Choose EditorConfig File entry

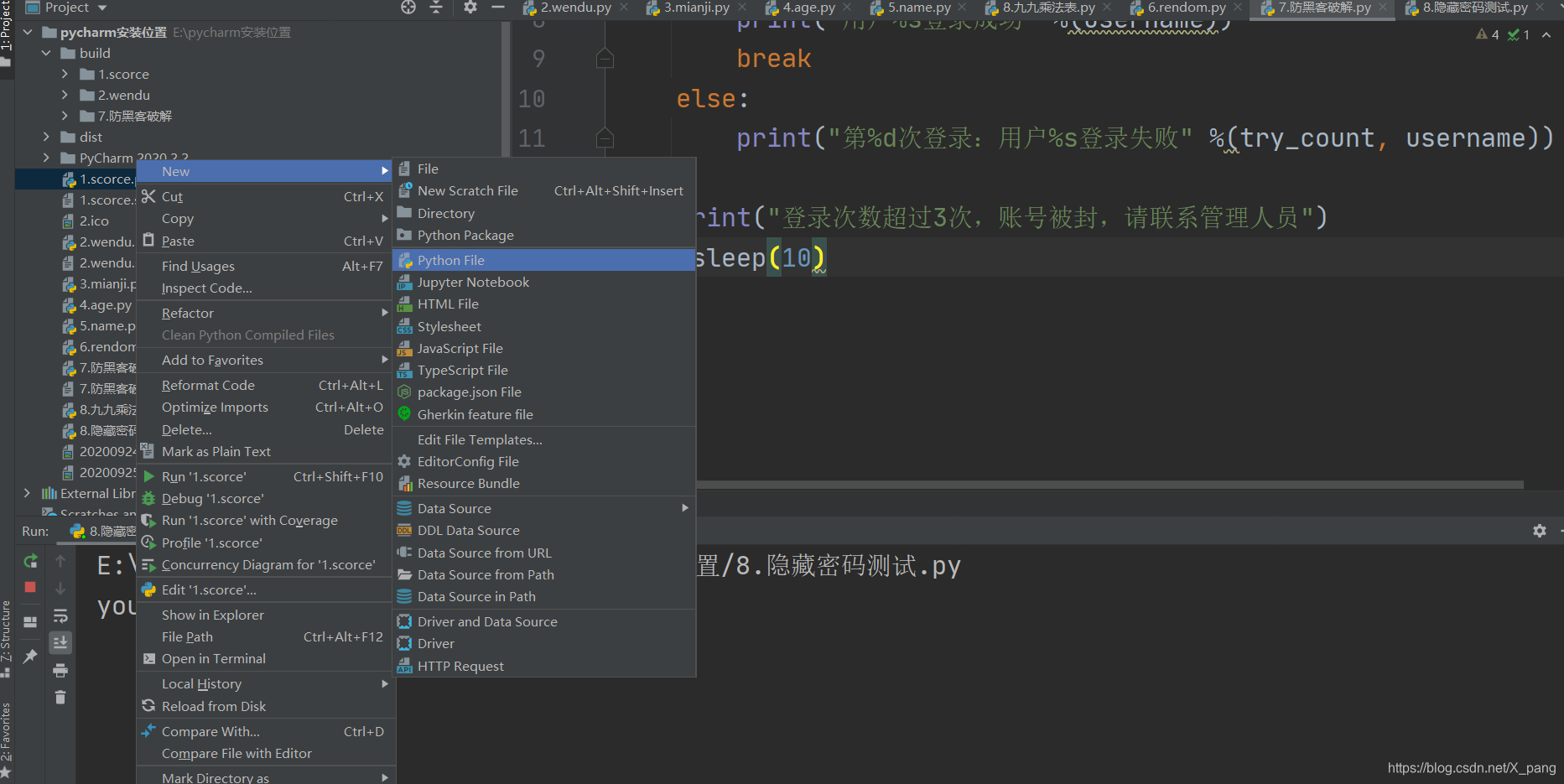click(544, 461)
